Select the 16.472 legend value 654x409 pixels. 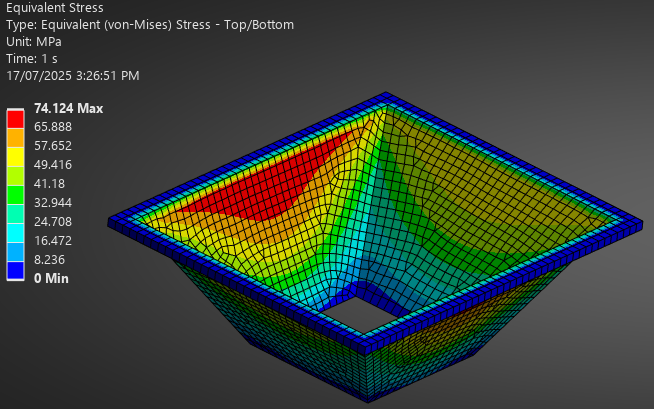53,241
